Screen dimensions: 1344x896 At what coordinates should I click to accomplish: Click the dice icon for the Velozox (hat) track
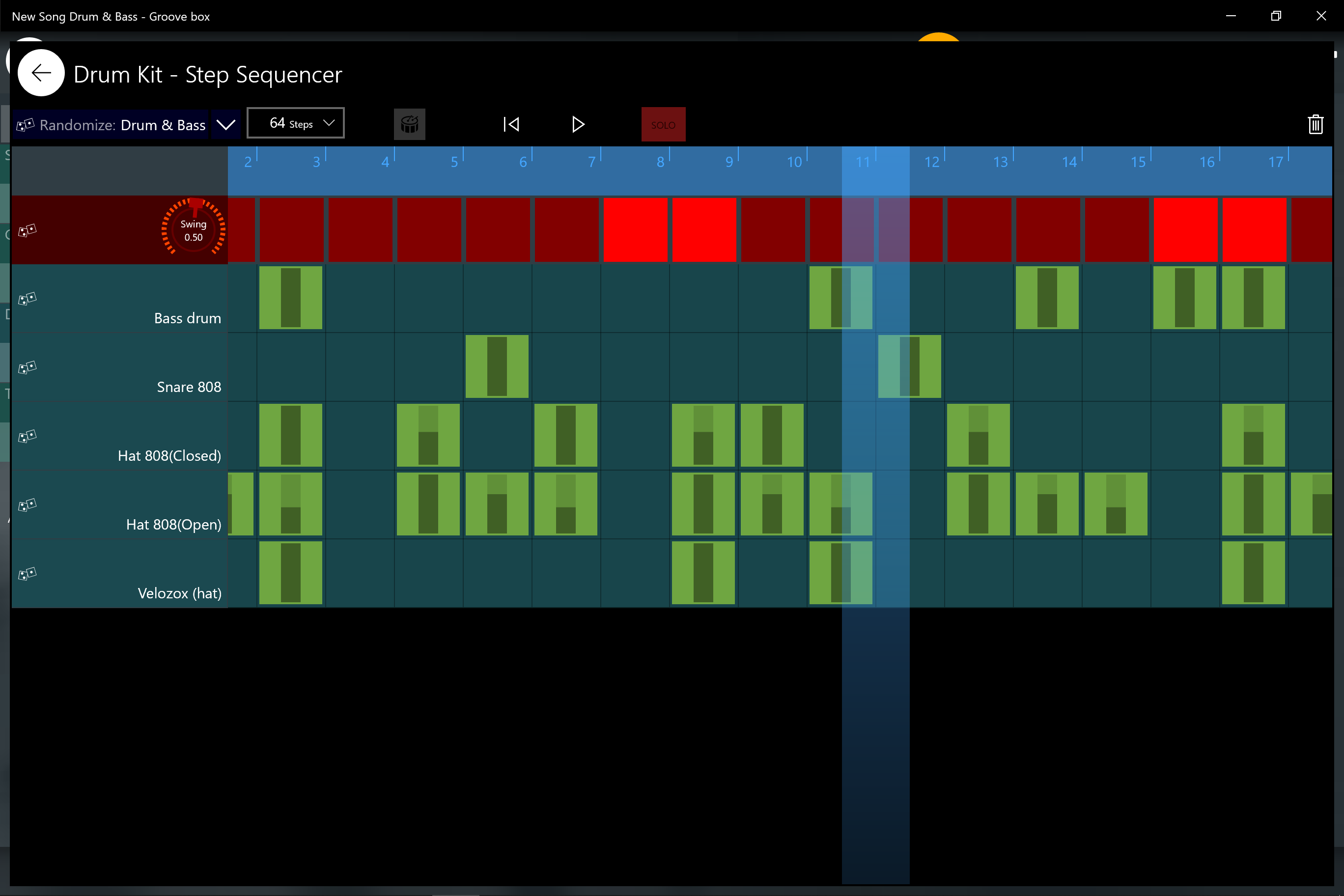pos(27,574)
